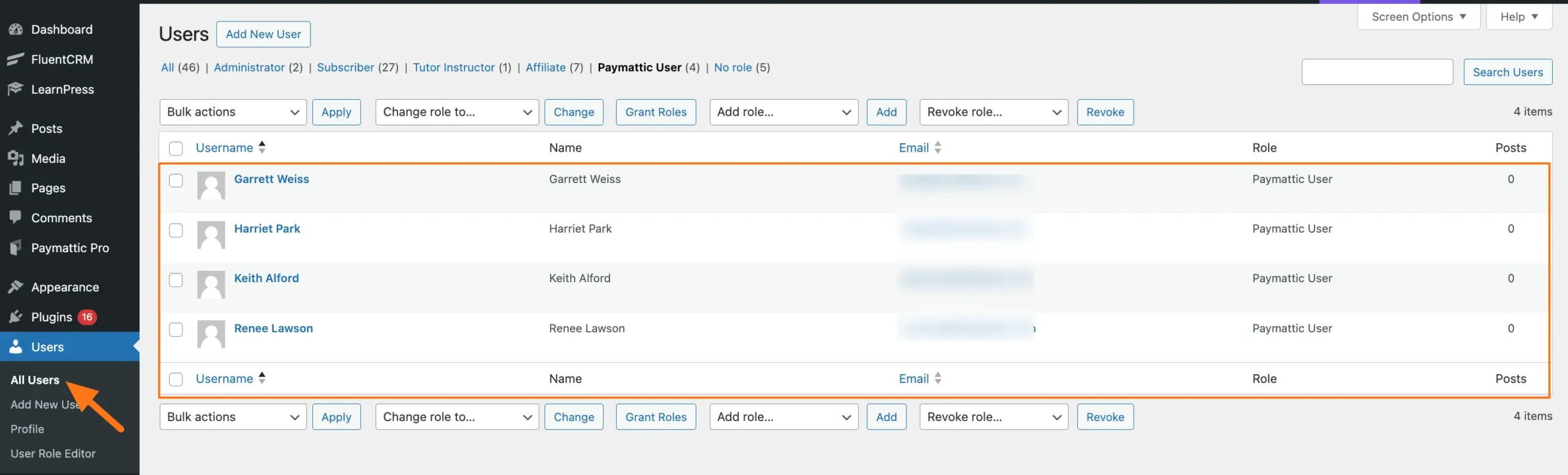The image size is (1568, 475).
Task: Click the Users person icon
Action: [x=16, y=347]
